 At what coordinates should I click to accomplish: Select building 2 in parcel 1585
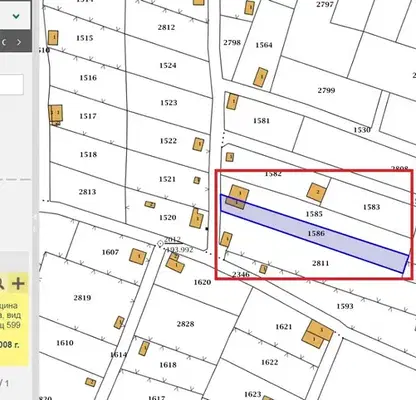(317, 192)
